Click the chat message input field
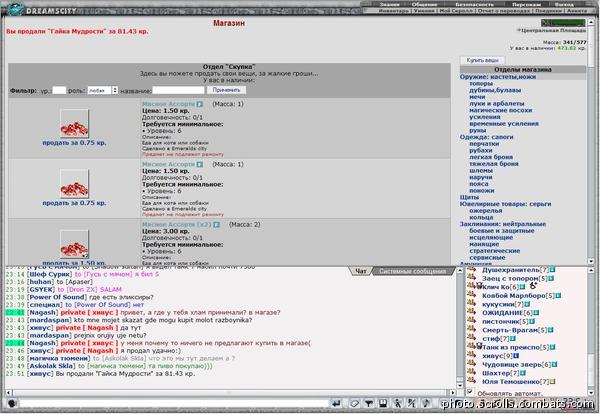 [174, 403]
